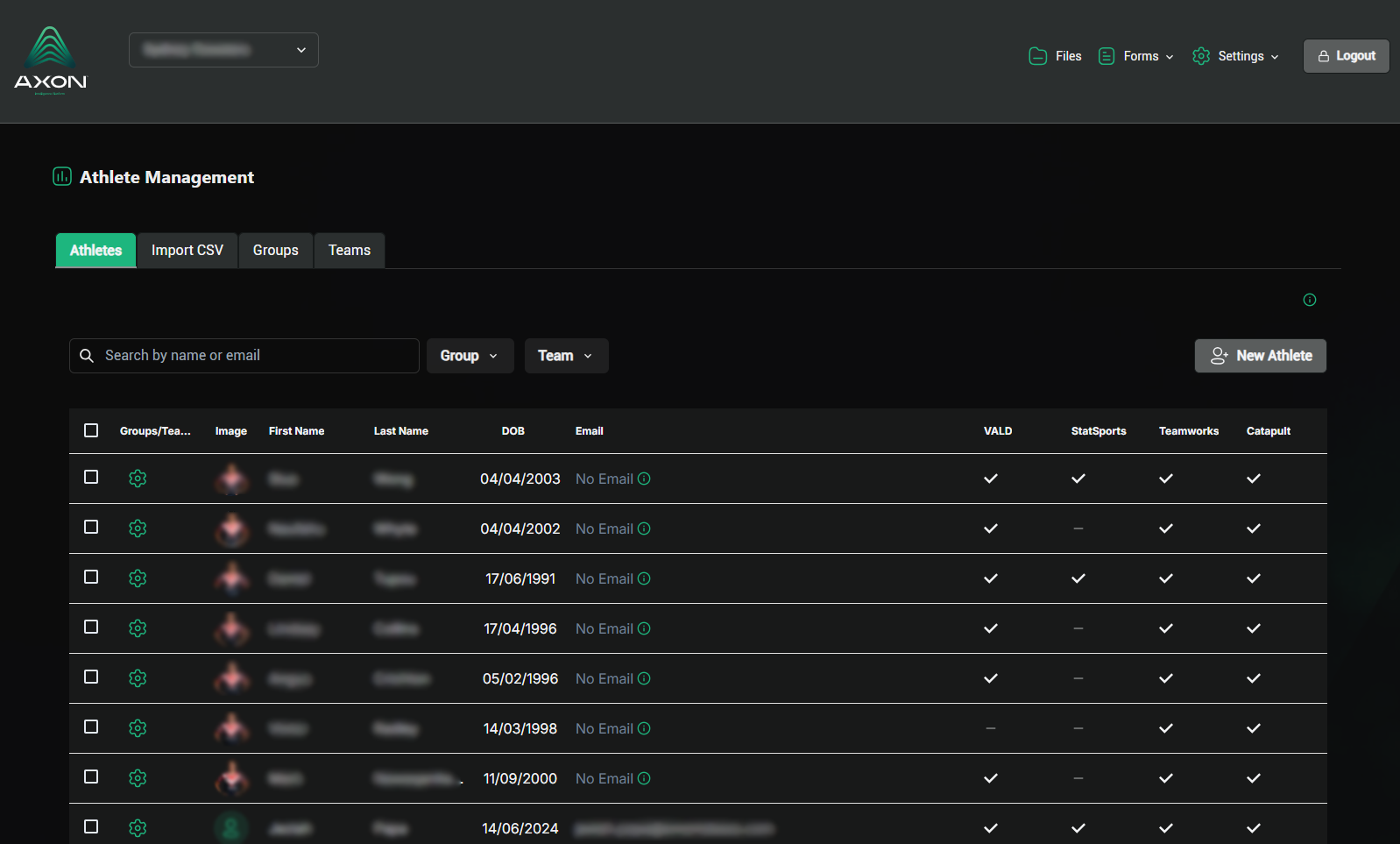
Task: Select checkbox for athlete born 17/06/1991
Action: click(91, 577)
